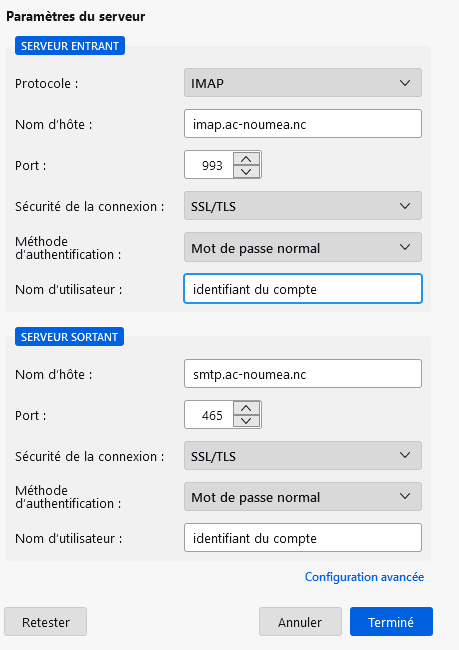Click the outgoing port number 465 field

coord(210,415)
